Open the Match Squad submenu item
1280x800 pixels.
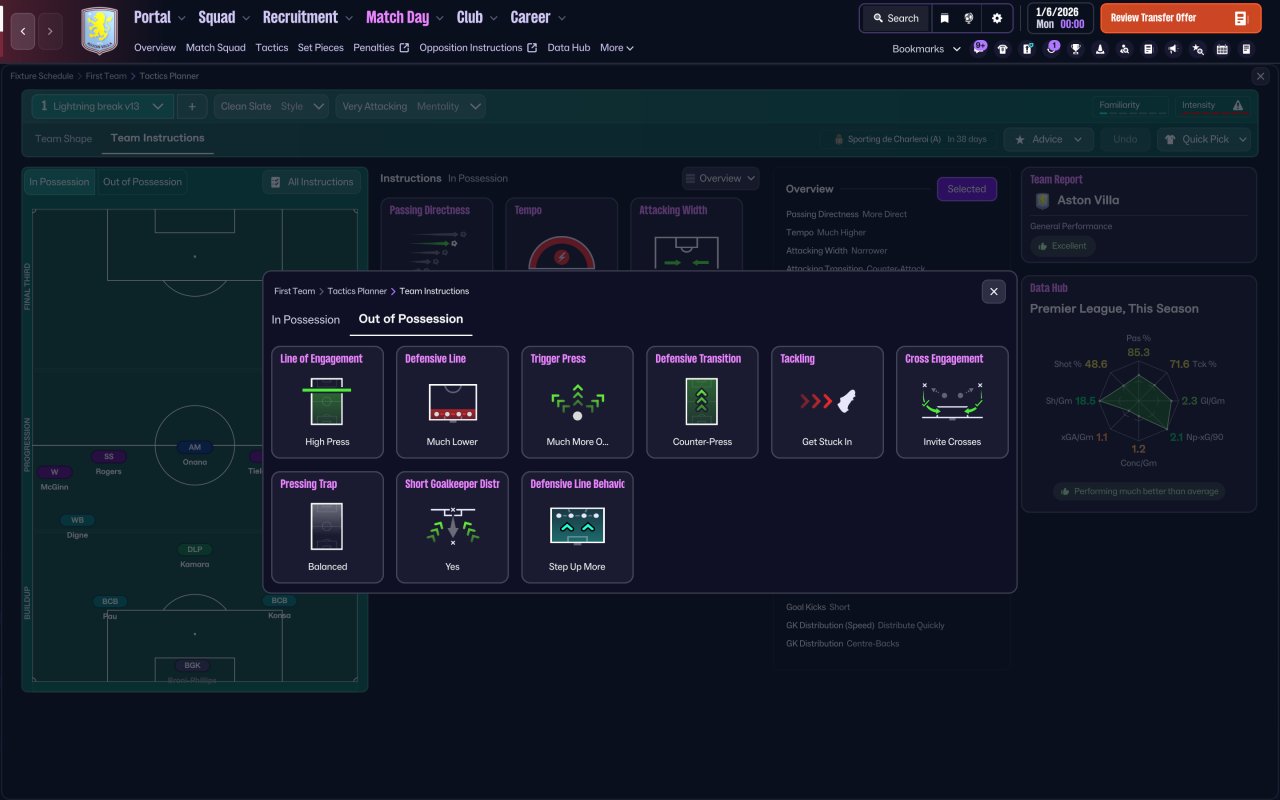[215, 47]
